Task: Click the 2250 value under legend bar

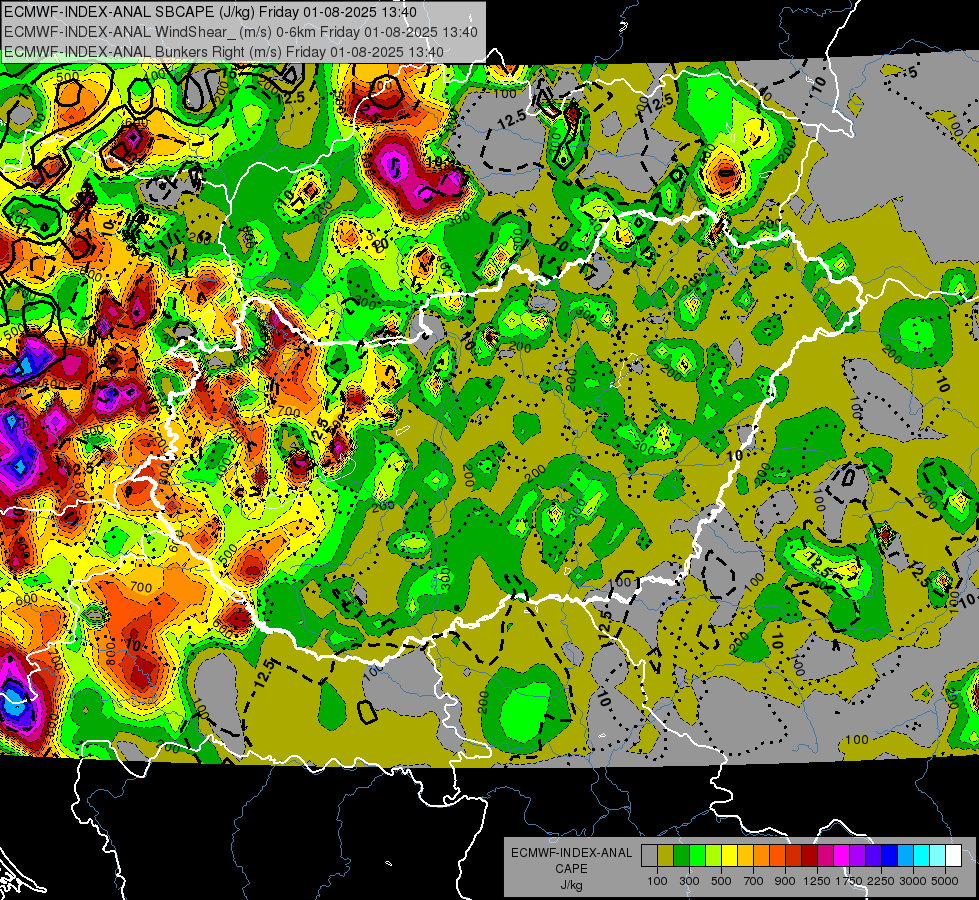Action: click(881, 881)
